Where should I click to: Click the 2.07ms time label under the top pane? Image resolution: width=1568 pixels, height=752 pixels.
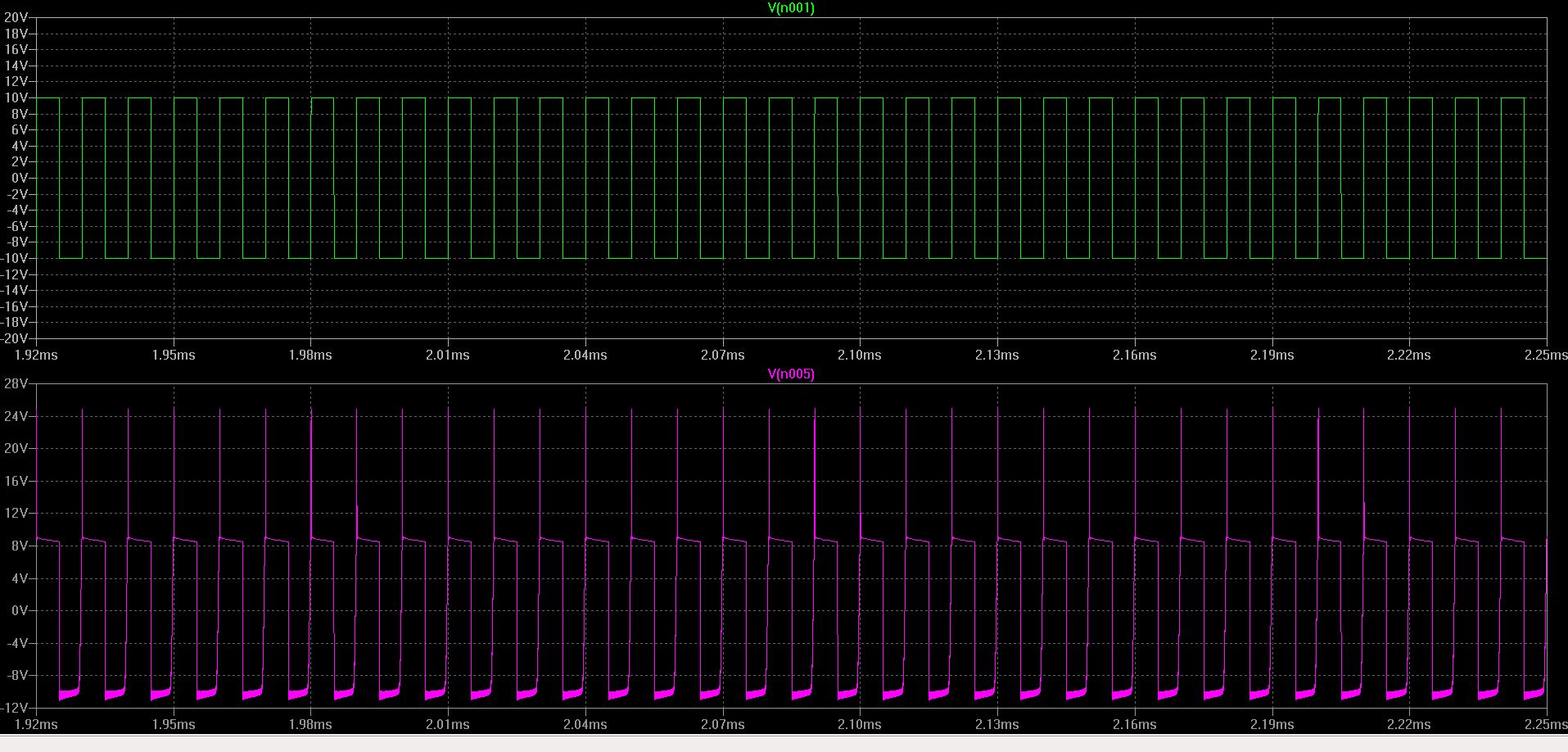pyautogui.click(x=722, y=355)
